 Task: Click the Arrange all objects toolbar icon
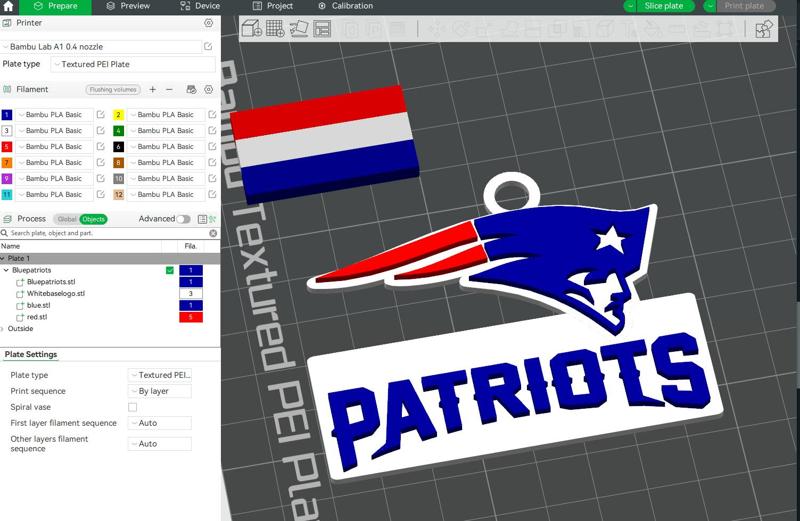tap(322, 29)
